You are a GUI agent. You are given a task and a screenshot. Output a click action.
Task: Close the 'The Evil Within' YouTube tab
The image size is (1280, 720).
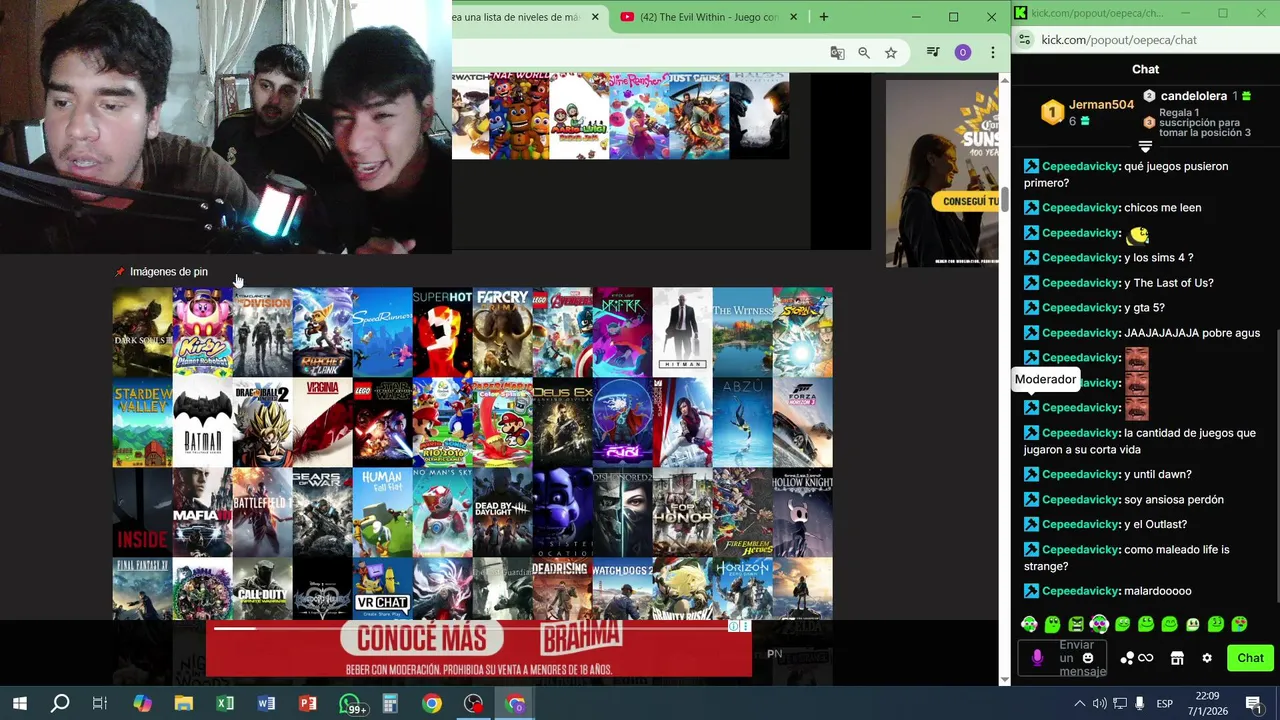[795, 17]
